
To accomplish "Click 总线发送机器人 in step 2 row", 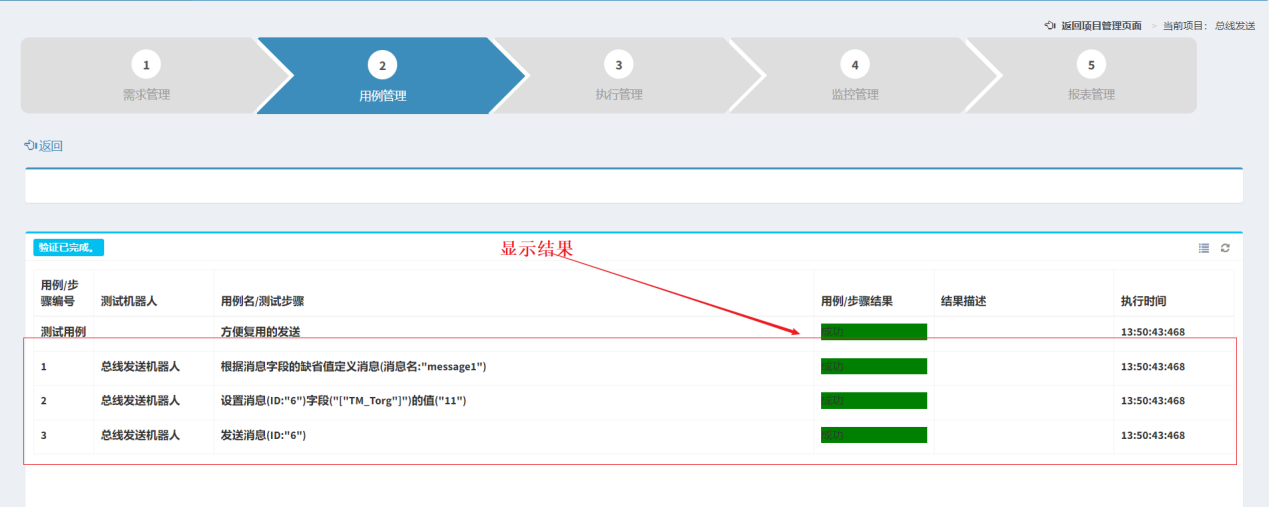I will pos(140,401).
